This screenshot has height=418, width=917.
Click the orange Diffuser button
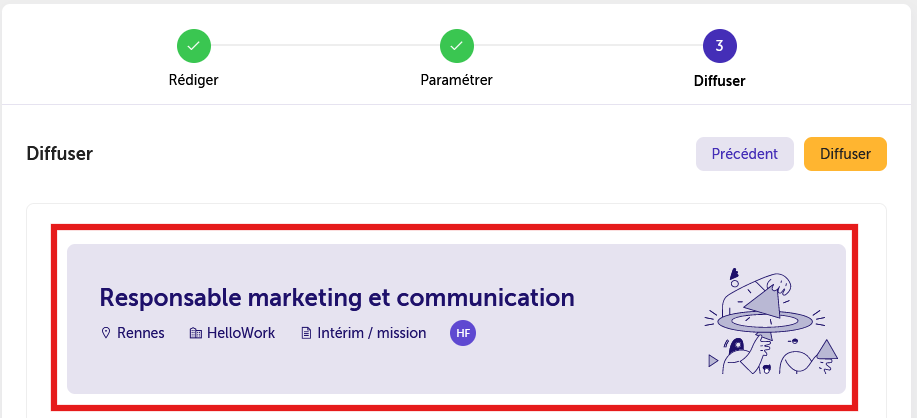(x=845, y=154)
